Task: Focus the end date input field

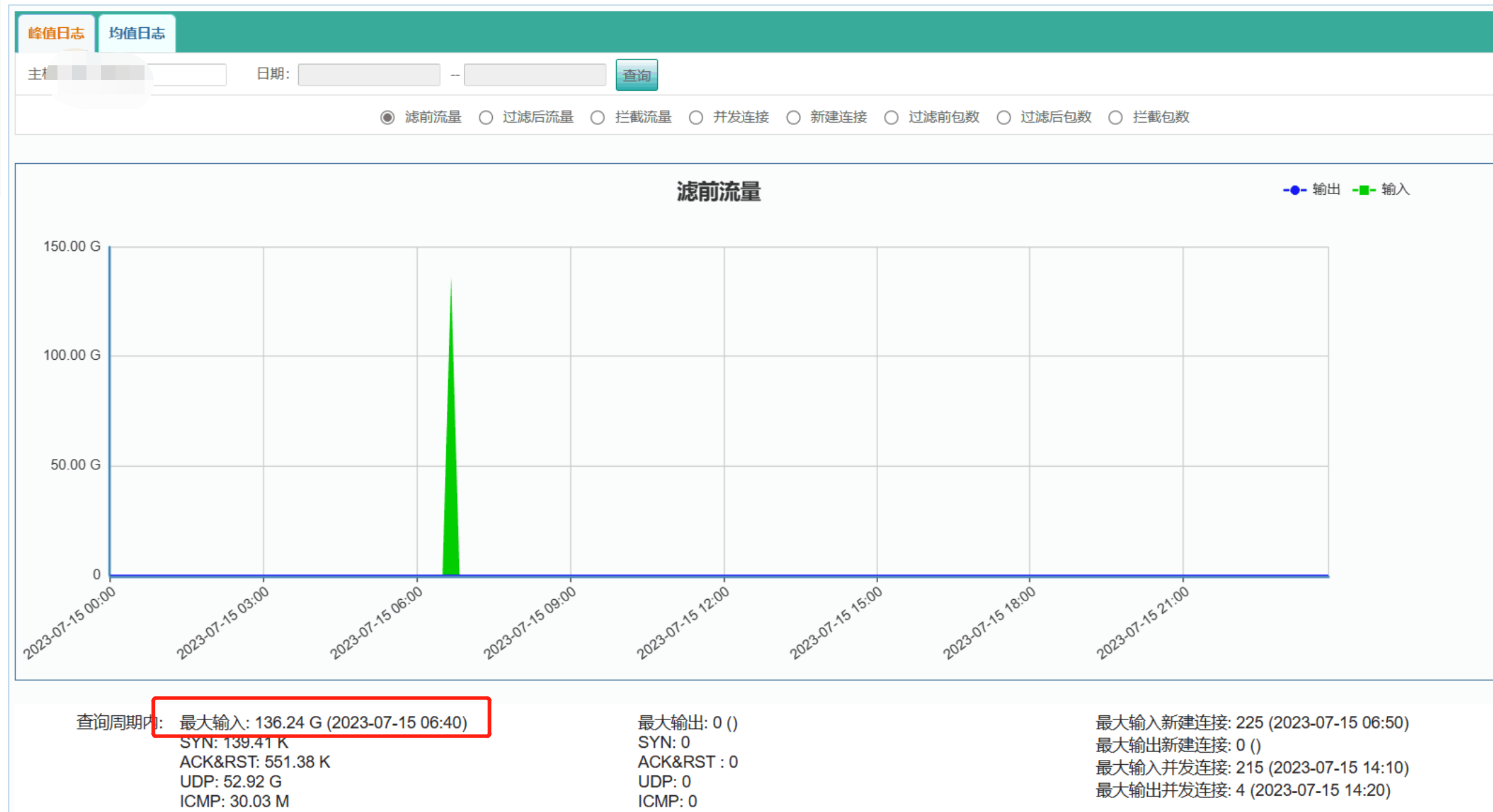Action: point(535,75)
